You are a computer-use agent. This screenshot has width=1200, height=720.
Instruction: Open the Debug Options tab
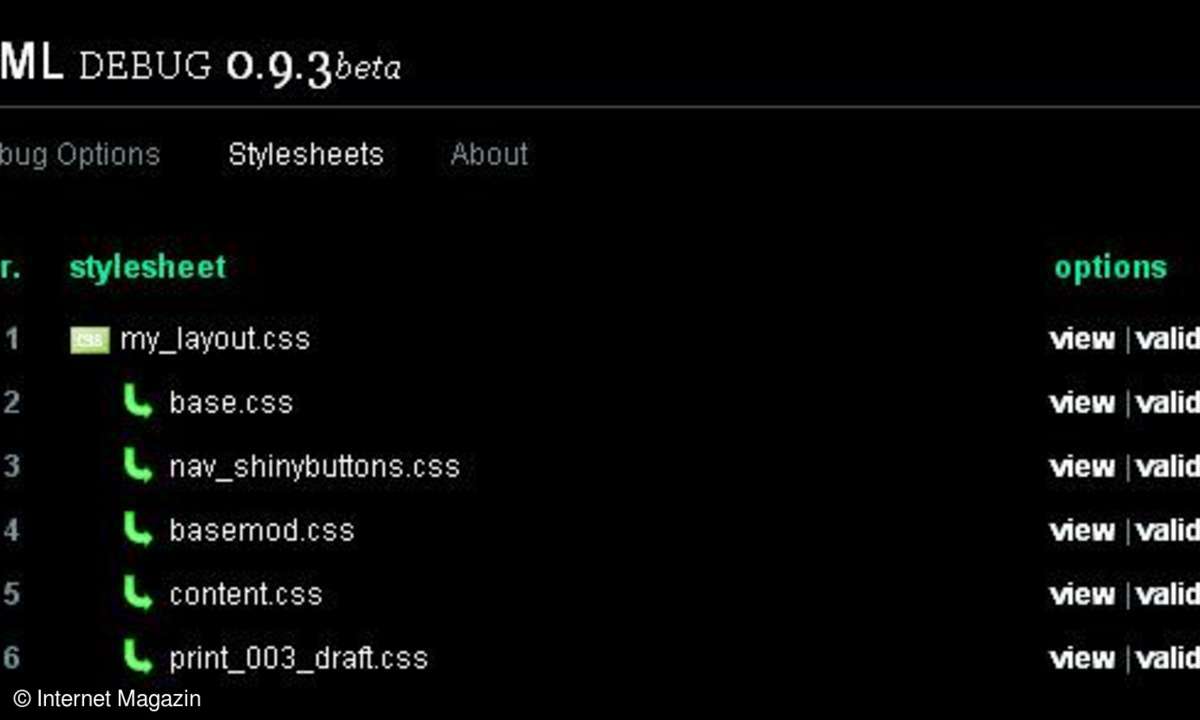click(x=80, y=155)
